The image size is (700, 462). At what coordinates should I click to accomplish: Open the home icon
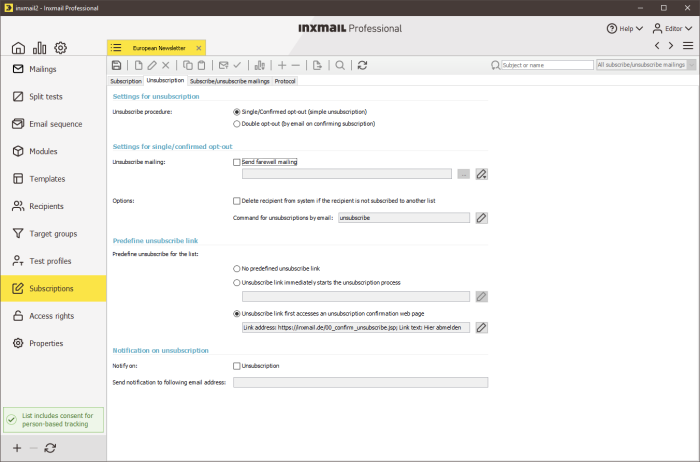[18, 47]
